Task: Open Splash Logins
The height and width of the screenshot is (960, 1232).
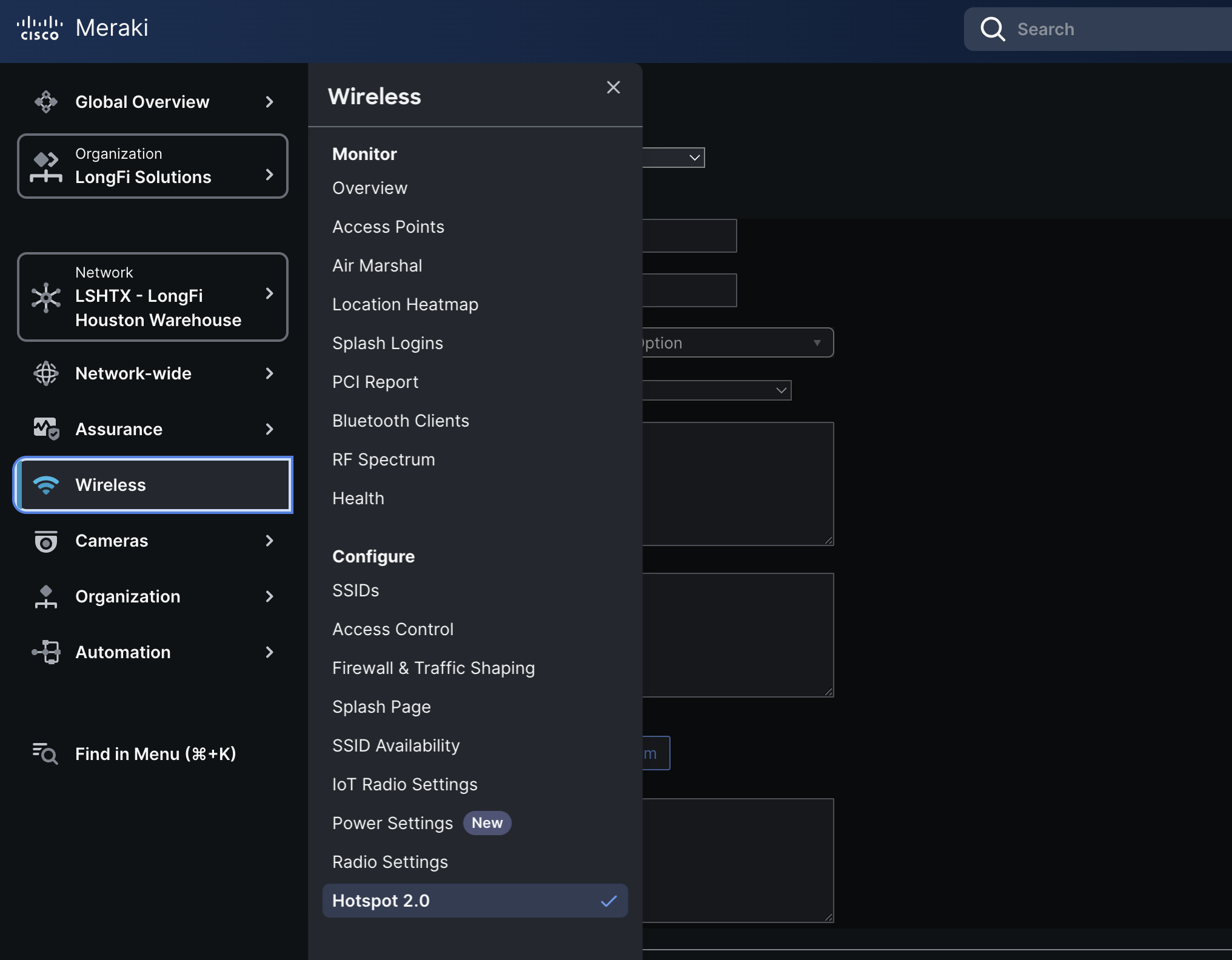Action: (387, 343)
